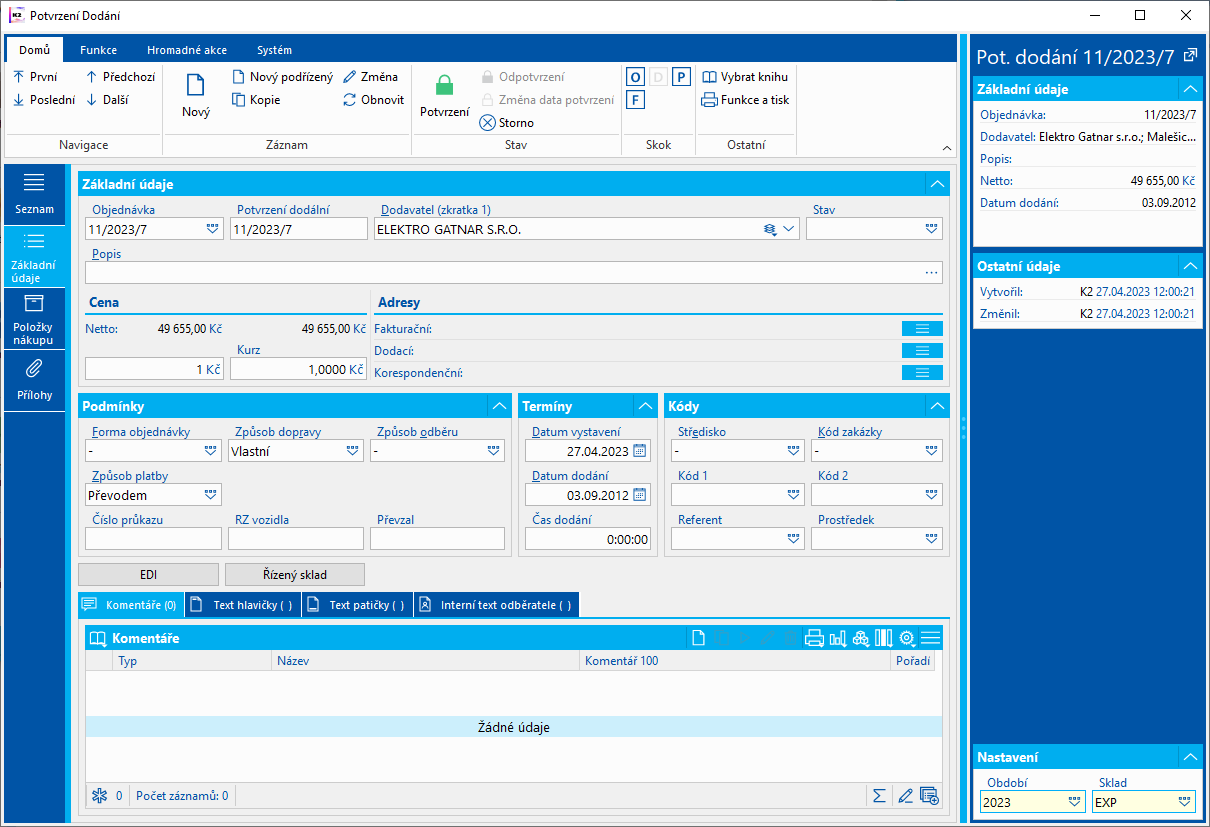This screenshot has width=1210, height=827.
Task: Open Funkce a tisk
Action: click(746, 100)
